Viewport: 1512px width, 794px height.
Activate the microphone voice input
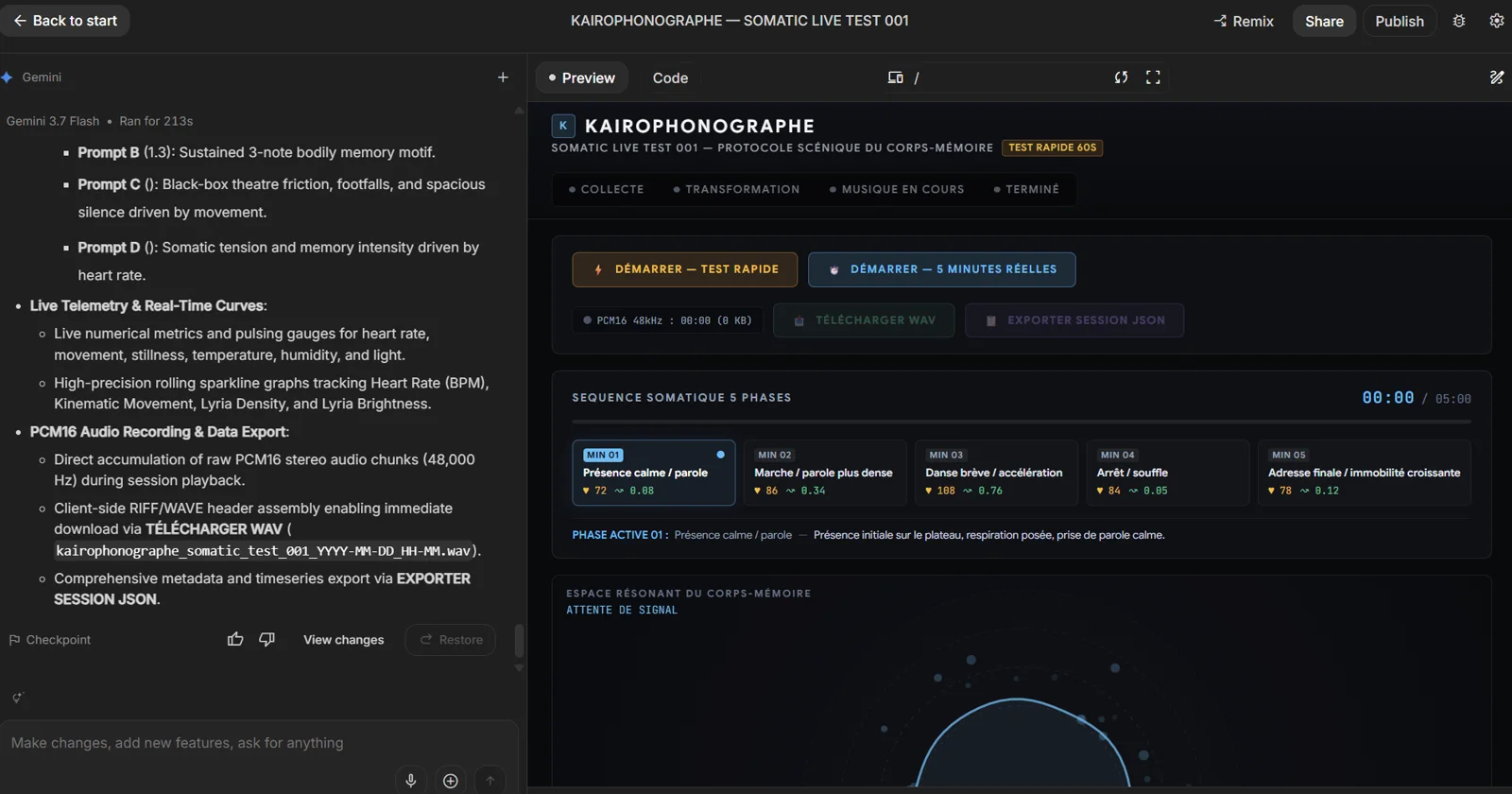pyautogui.click(x=411, y=781)
